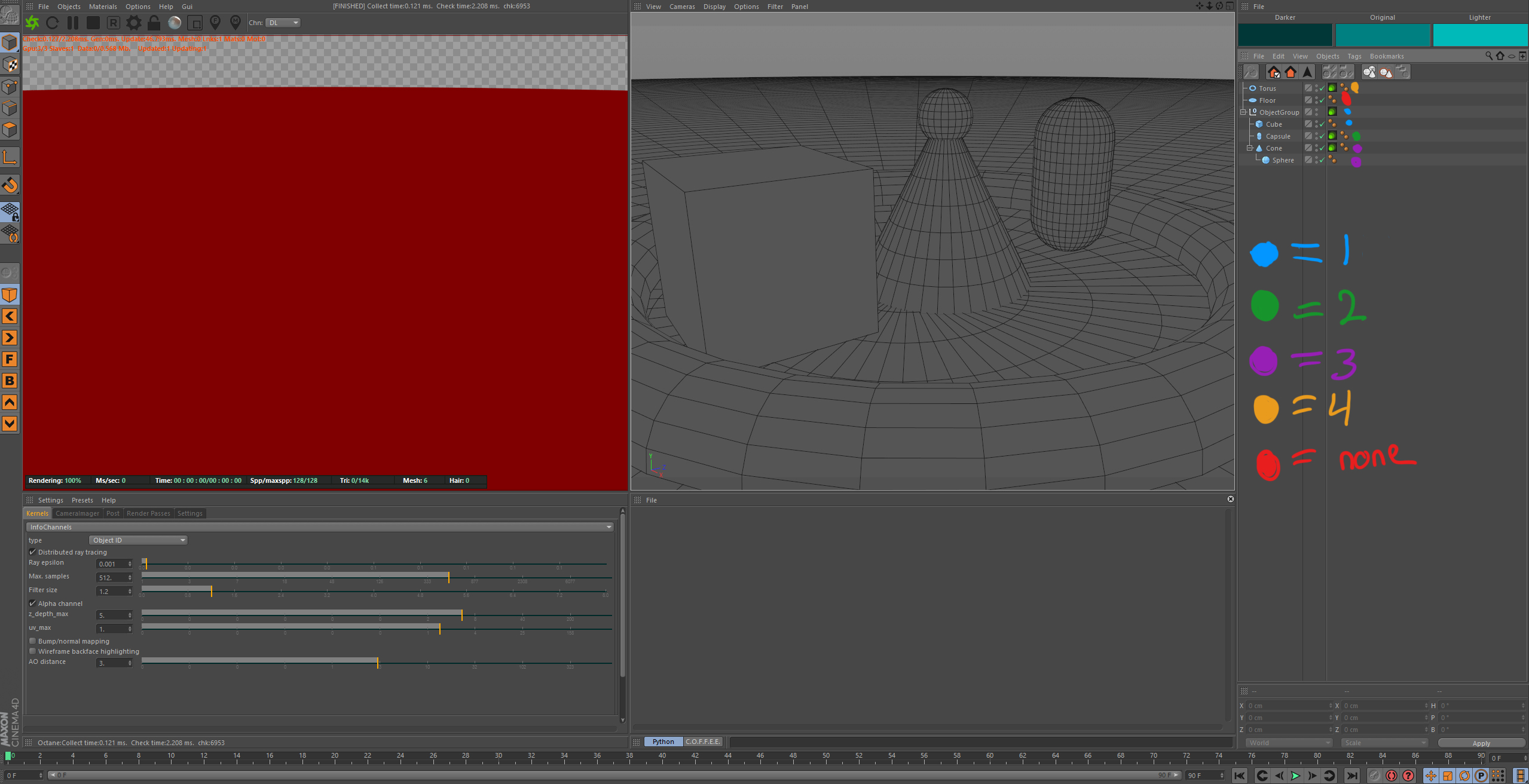Toggle the render lock padlock icon
Image resolution: width=1529 pixels, height=784 pixels.
[x=154, y=23]
